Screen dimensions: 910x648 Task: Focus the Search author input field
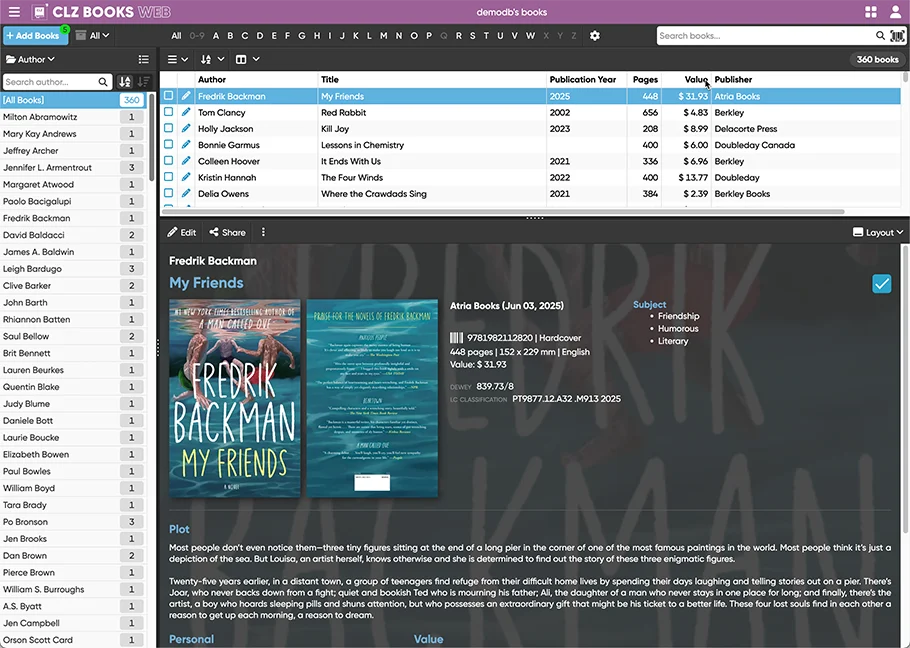pyautogui.click(x=50, y=82)
